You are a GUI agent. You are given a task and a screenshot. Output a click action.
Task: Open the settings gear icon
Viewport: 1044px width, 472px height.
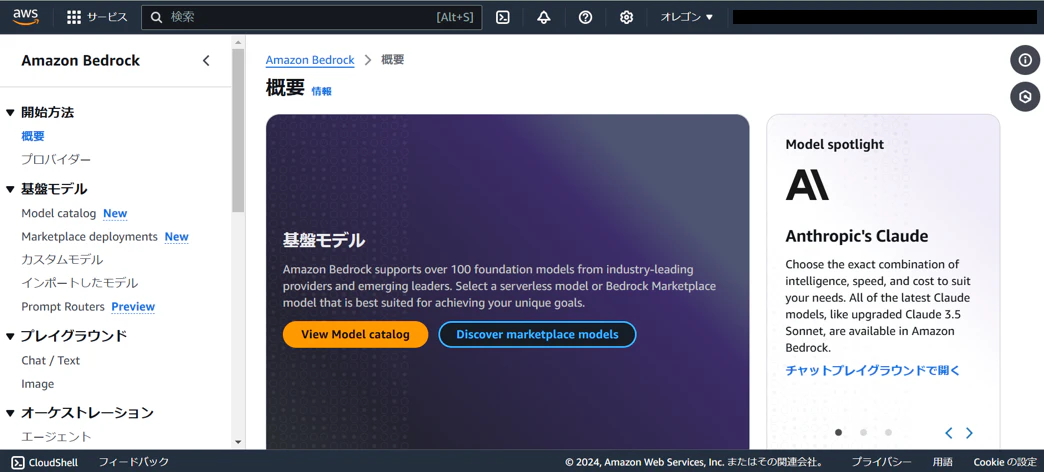pyautogui.click(x=626, y=17)
